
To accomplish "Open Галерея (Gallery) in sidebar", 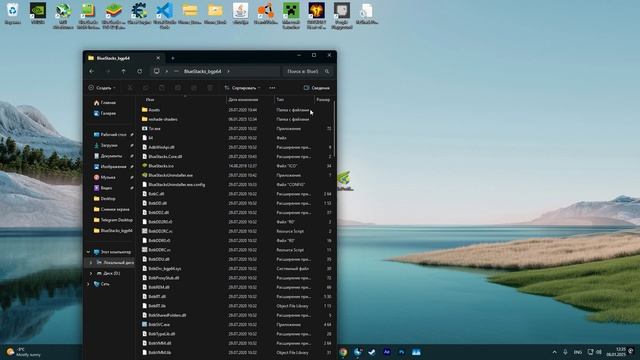I will [x=105, y=113].
